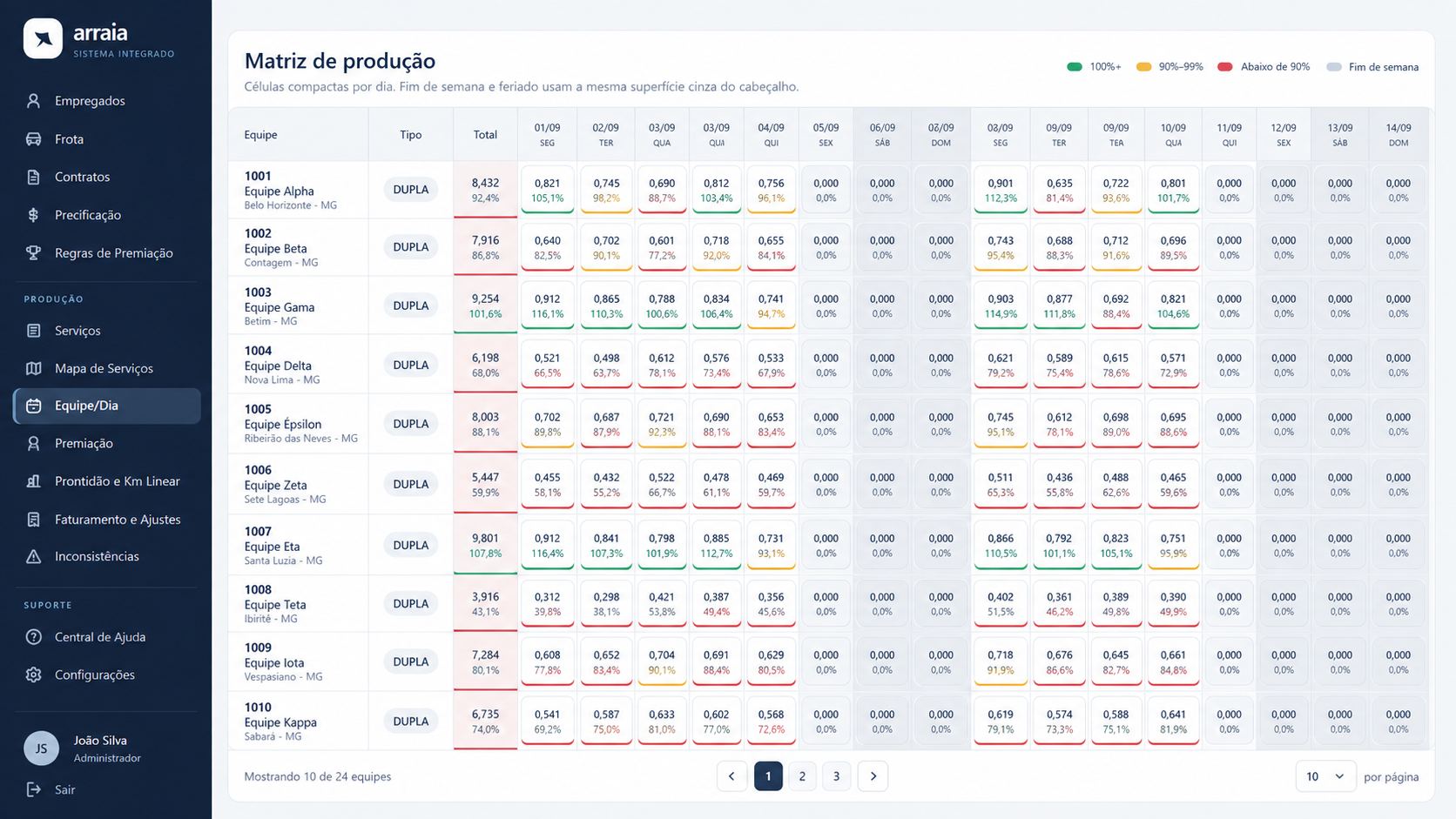This screenshot has width=1456, height=819.
Task: Click the 01/09 SEG date header
Action: [547, 135]
